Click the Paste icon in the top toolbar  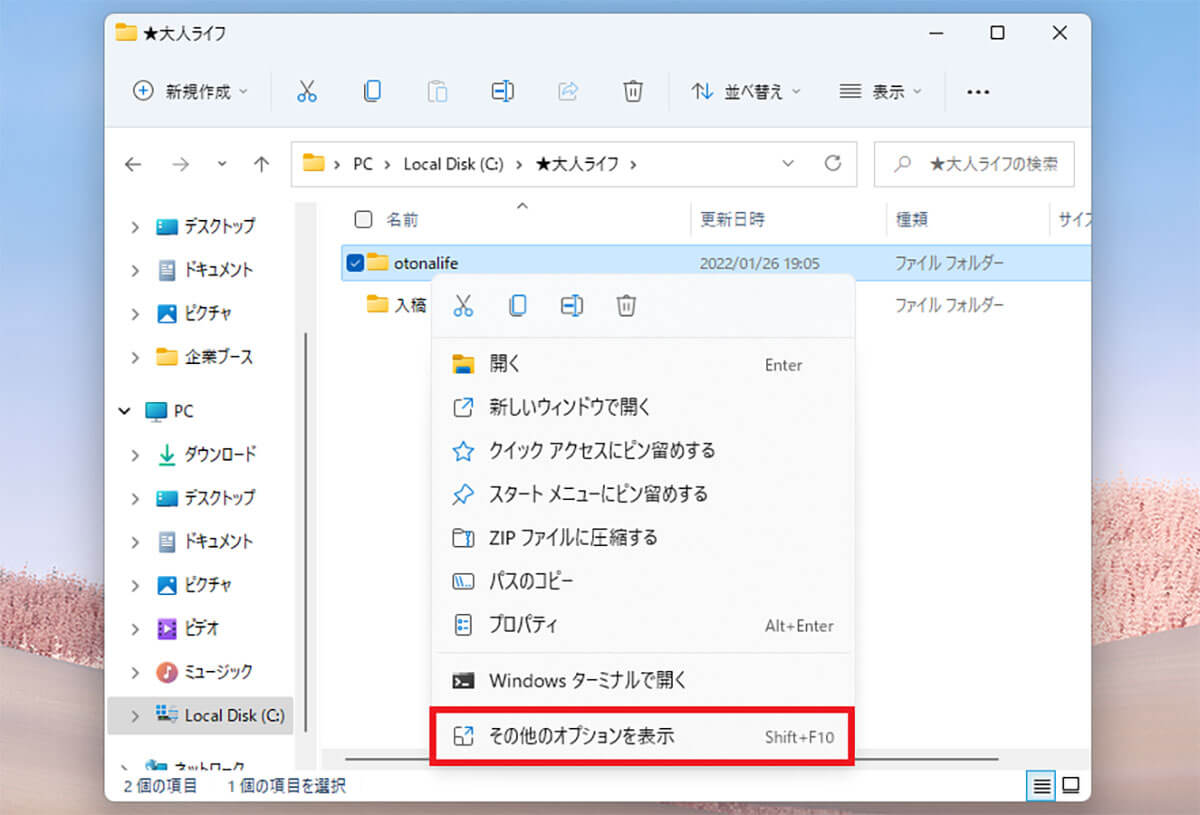coord(437,91)
